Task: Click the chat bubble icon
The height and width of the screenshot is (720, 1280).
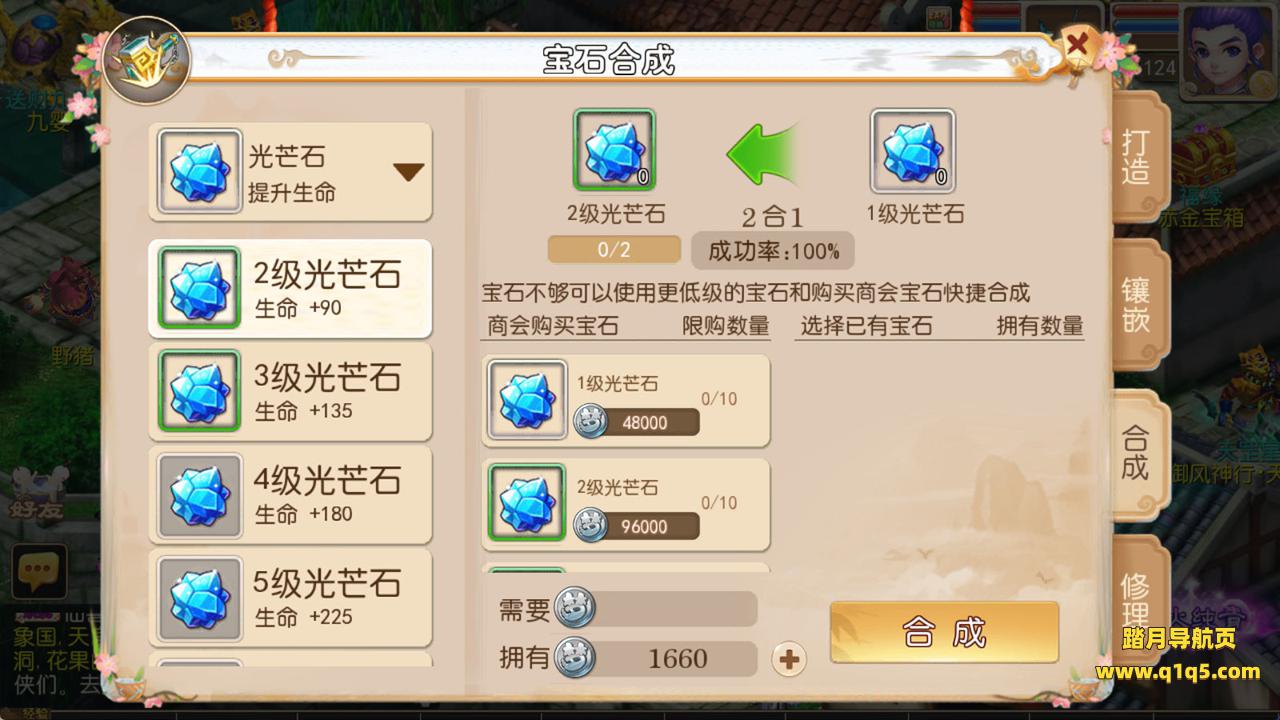Action: [39, 571]
